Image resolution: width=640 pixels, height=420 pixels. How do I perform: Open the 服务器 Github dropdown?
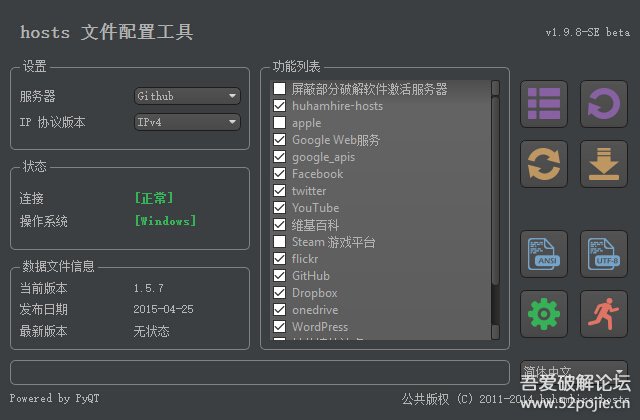pyautogui.click(x=188, y=96)
